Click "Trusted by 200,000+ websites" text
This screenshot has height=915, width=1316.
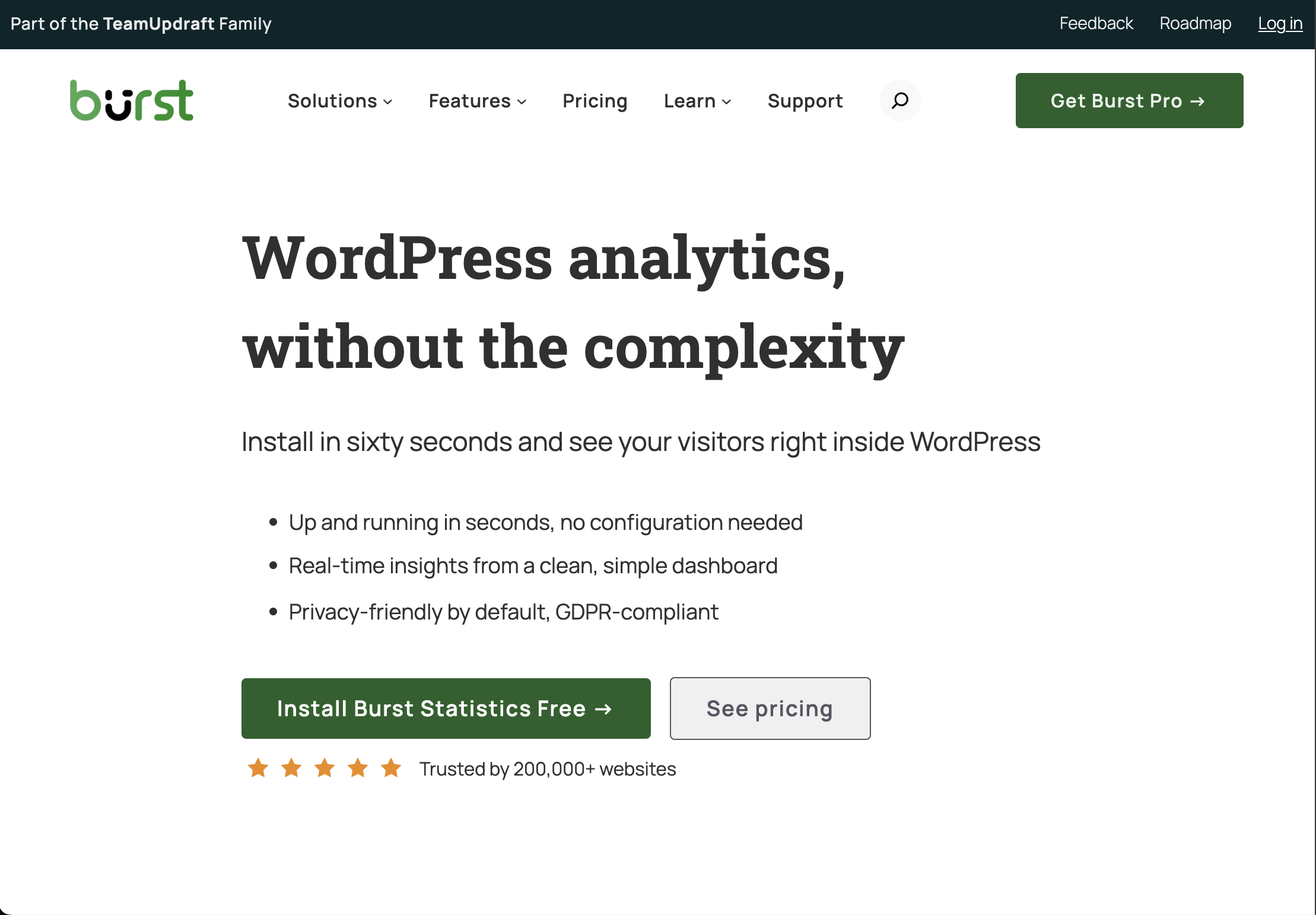(x=548, y=769)
